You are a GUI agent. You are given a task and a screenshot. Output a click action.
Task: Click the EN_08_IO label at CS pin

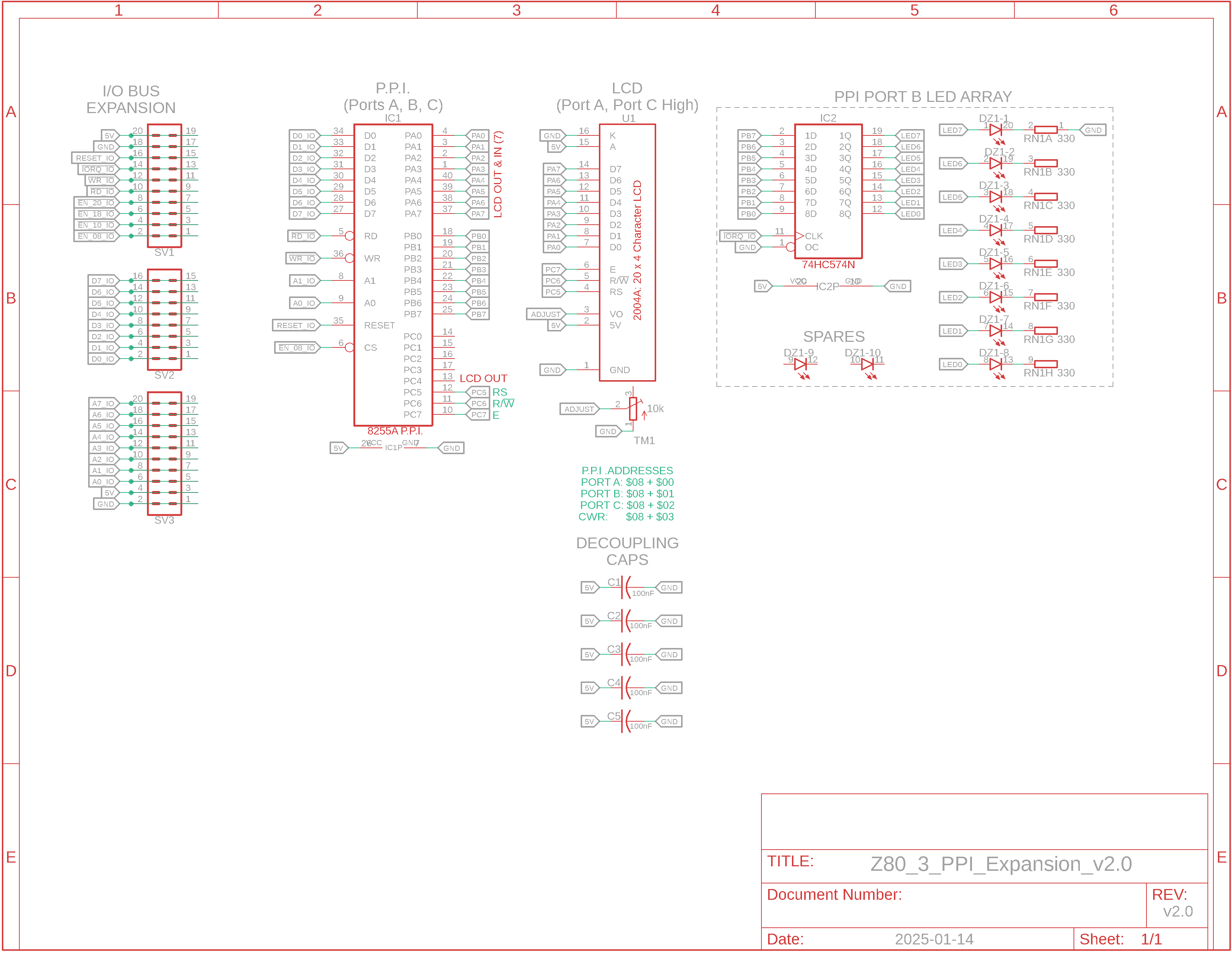coord(297,347)
